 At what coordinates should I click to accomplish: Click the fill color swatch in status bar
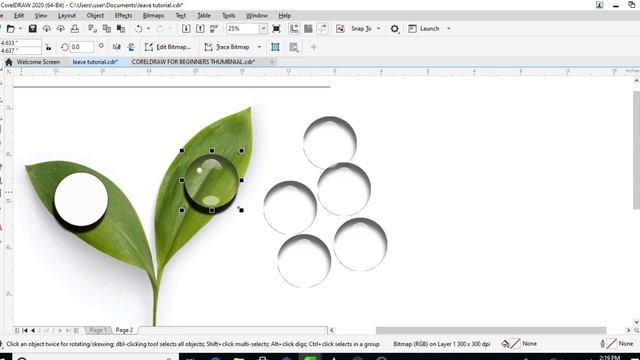coord(515,344)
